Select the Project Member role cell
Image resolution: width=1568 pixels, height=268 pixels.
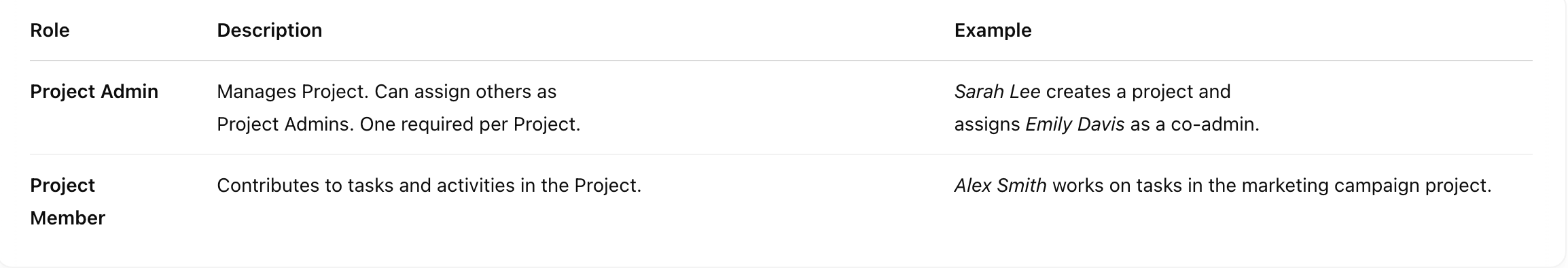67,201
